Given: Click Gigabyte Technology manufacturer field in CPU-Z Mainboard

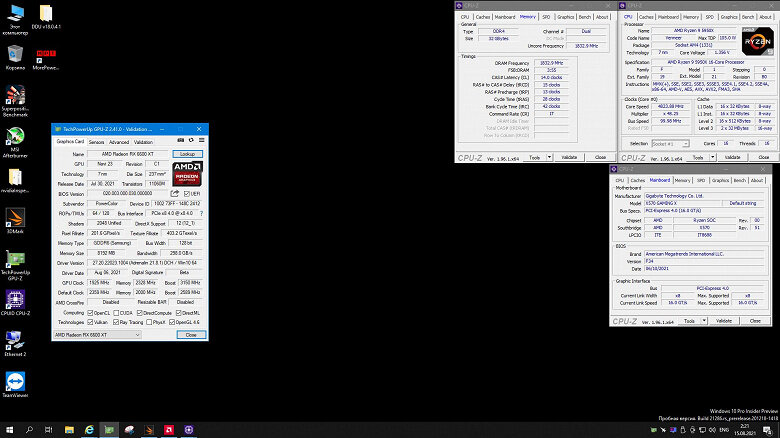Looking at the screenshot, I should point(704,196).
